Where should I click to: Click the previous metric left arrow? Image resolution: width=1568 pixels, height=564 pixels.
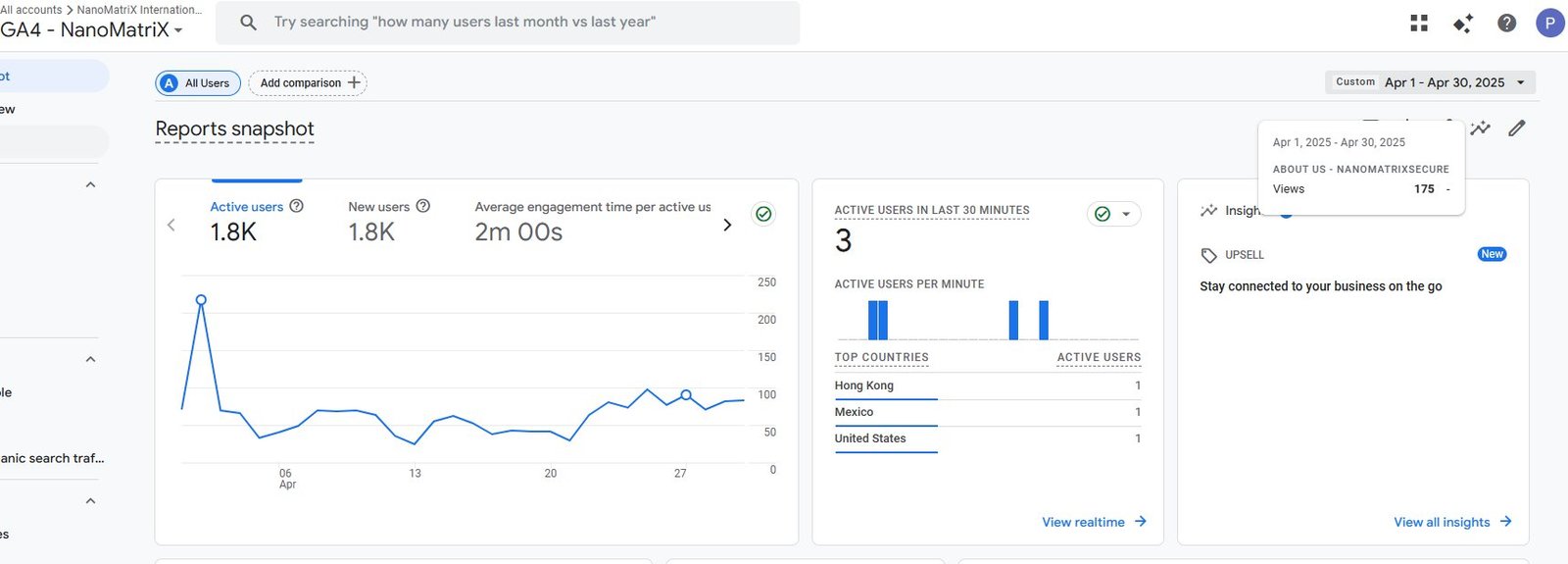(x=171, y=225)
